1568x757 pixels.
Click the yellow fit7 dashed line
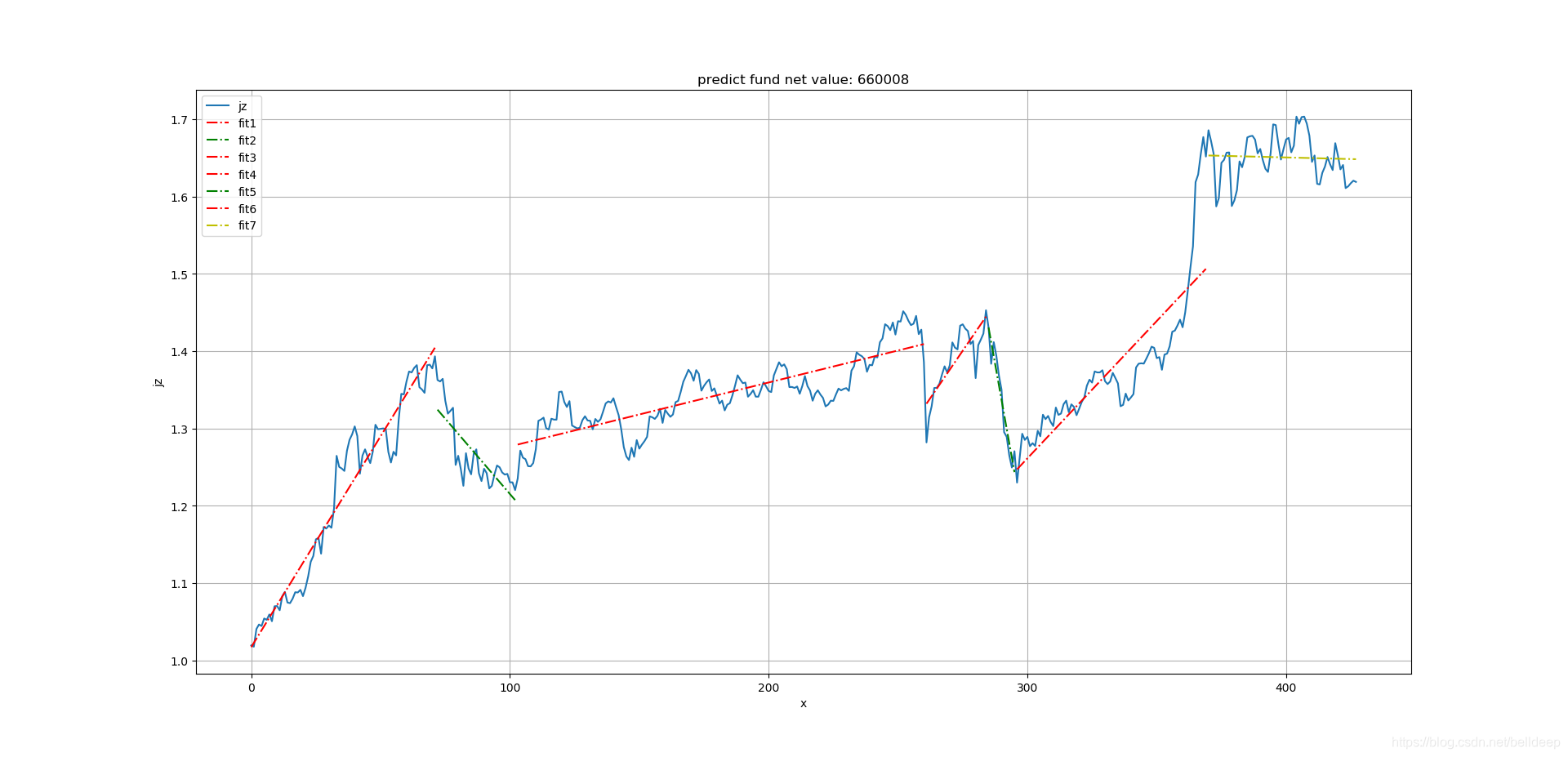click(1282, 158)
